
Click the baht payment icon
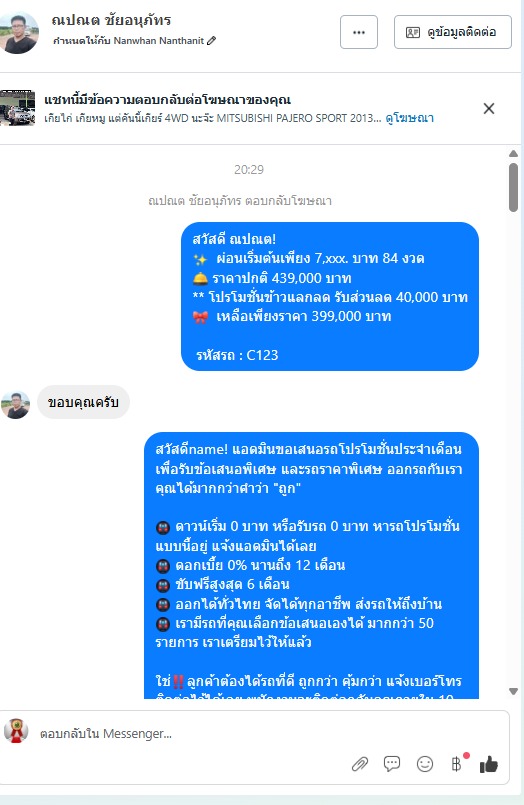tap(456, 764)
